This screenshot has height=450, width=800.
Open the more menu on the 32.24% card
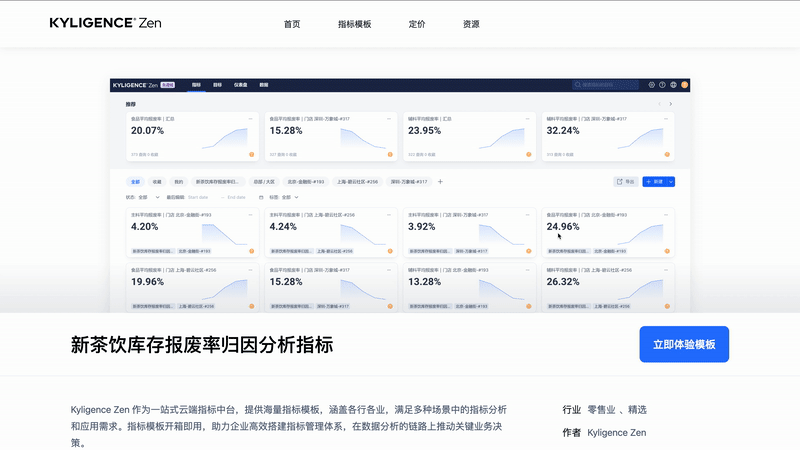[666, 119]
